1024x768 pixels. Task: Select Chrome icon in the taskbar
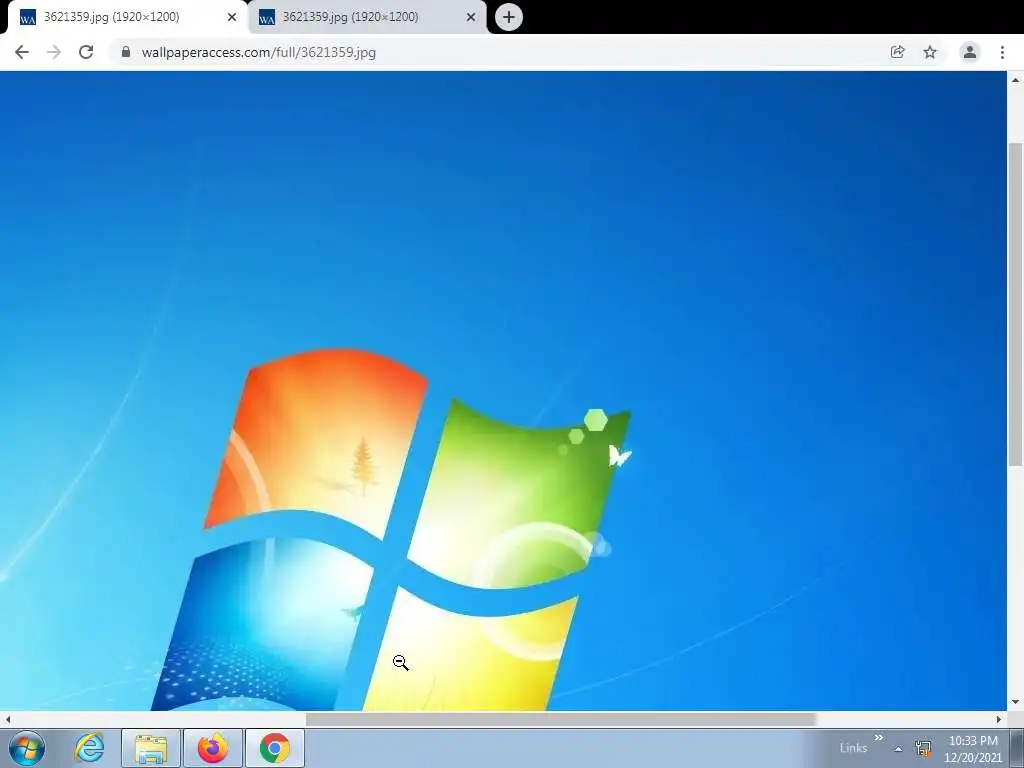[275, 748]
